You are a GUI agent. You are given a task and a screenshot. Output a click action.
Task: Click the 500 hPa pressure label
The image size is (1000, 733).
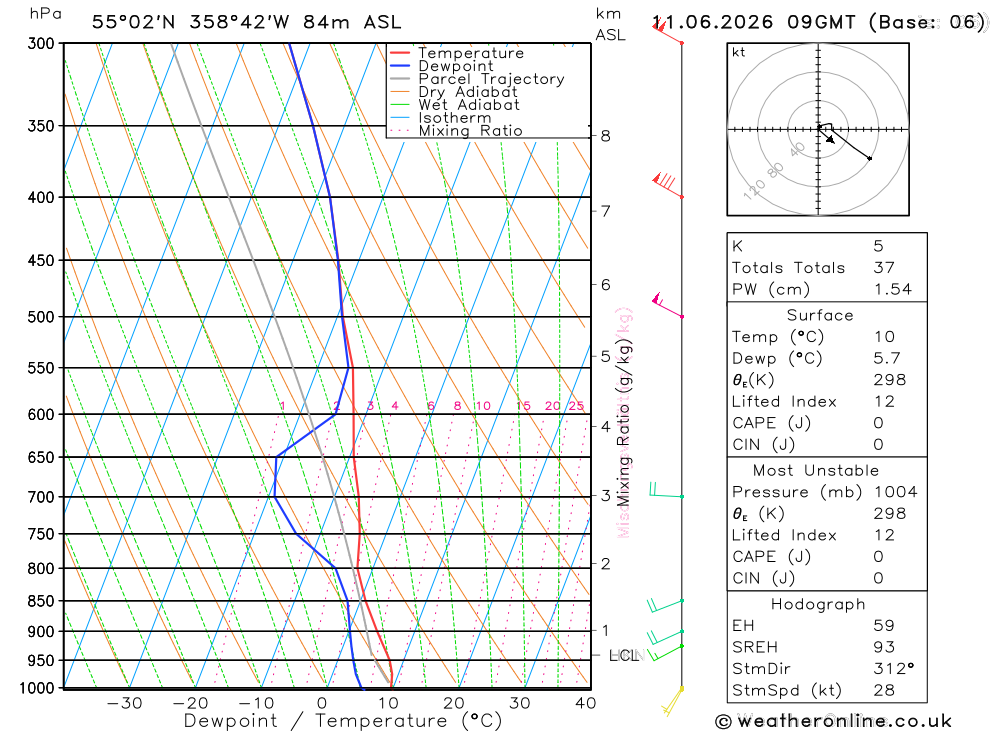(41, 317)
